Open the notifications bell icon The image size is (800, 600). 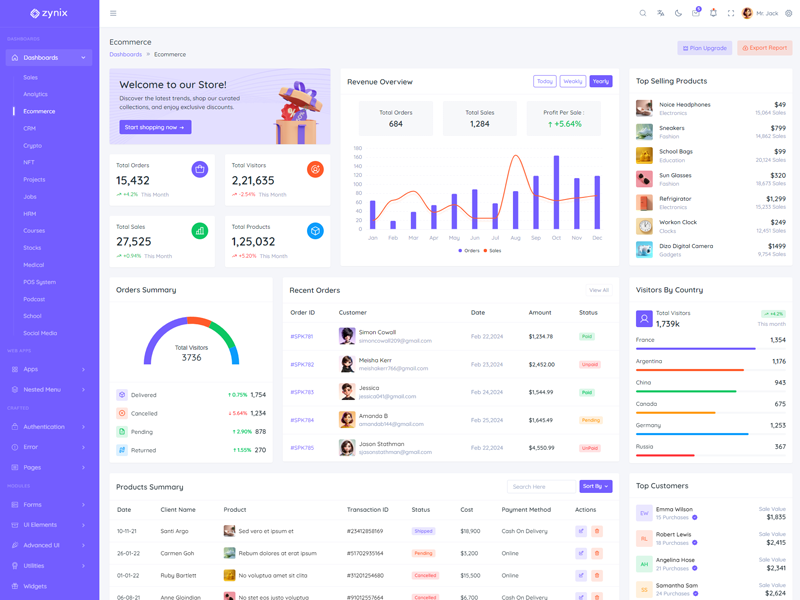[x=713, y=13]
